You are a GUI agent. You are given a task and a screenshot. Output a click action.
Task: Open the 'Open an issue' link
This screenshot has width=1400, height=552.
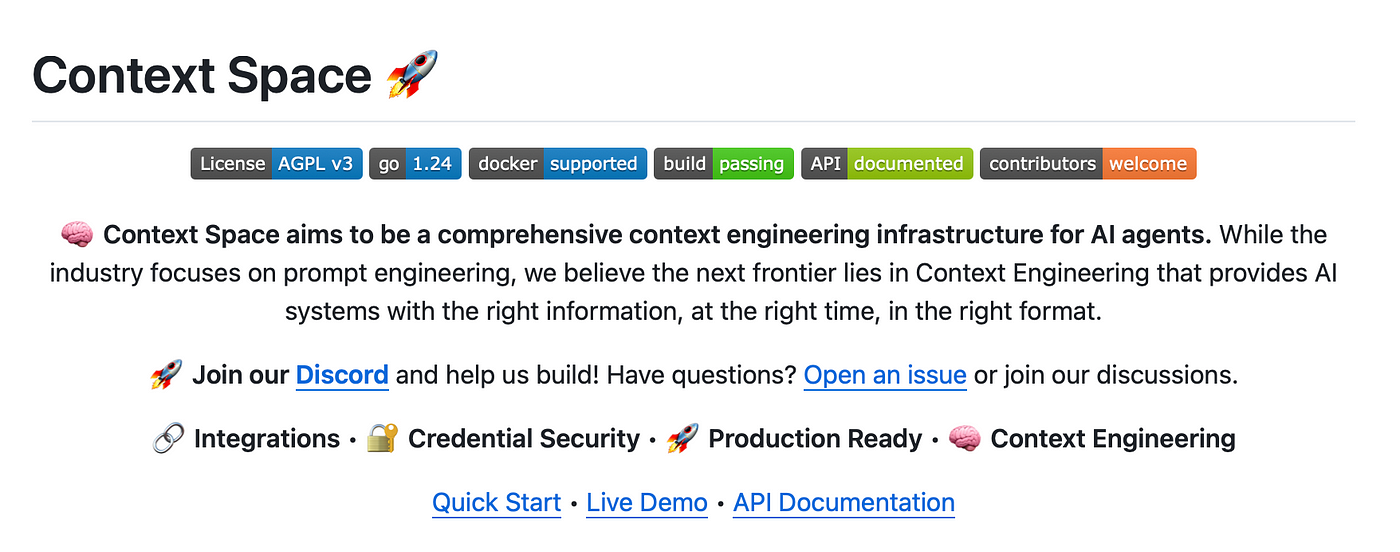pyautogui.click(x=885, y=376)
